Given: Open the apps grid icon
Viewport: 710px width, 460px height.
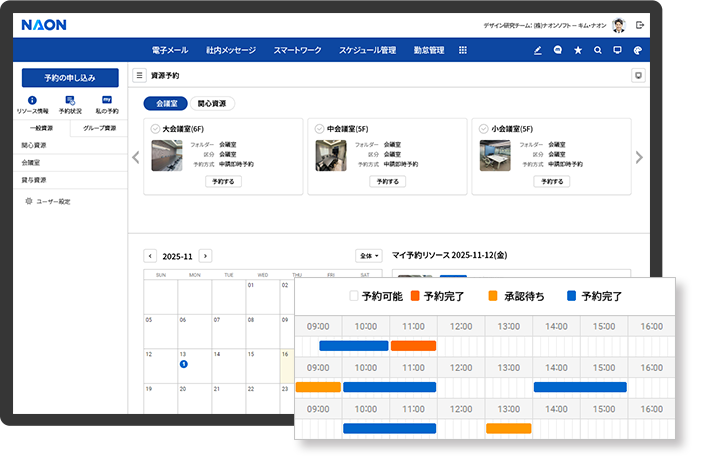Looking at the screenshot, I should point(463,50).
